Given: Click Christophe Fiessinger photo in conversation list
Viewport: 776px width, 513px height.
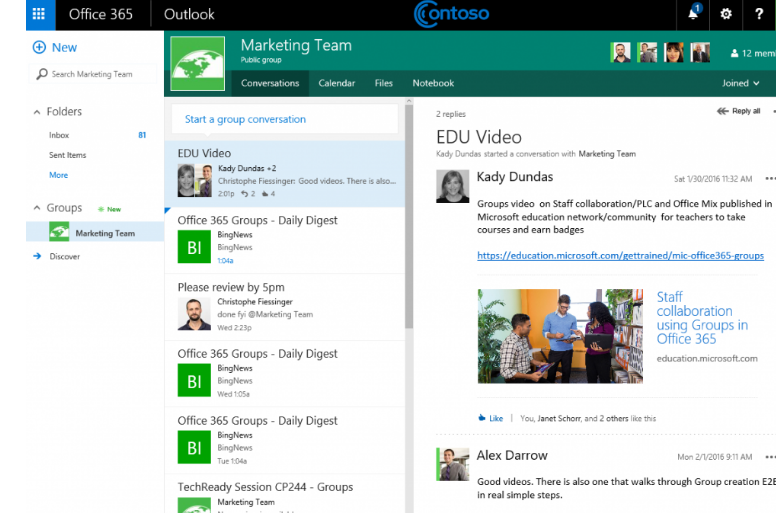Looking at the screenshot, I should [194, 314].
